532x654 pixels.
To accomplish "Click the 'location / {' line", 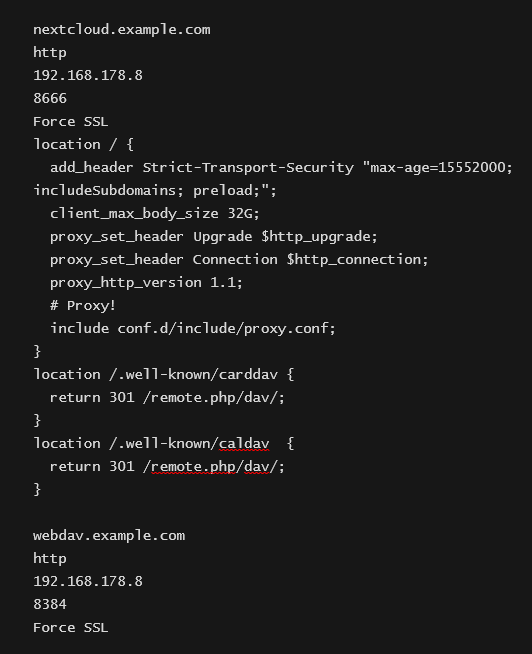I will coord(83,145).
